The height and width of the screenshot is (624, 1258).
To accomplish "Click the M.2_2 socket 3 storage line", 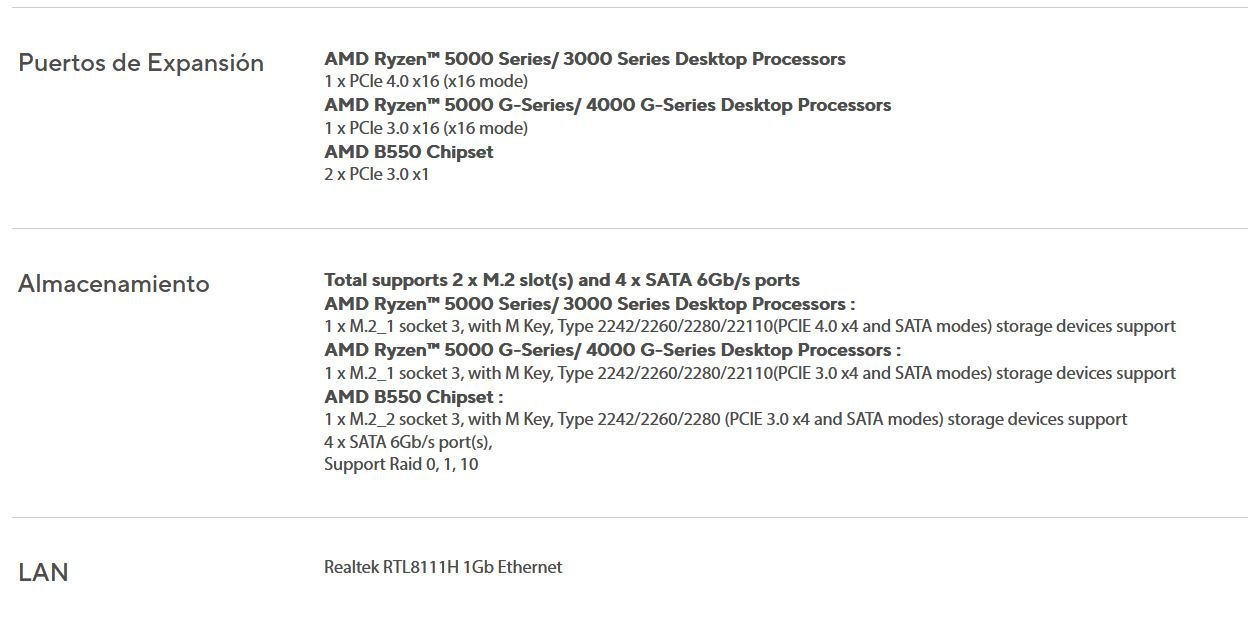I will pos(725,419).
